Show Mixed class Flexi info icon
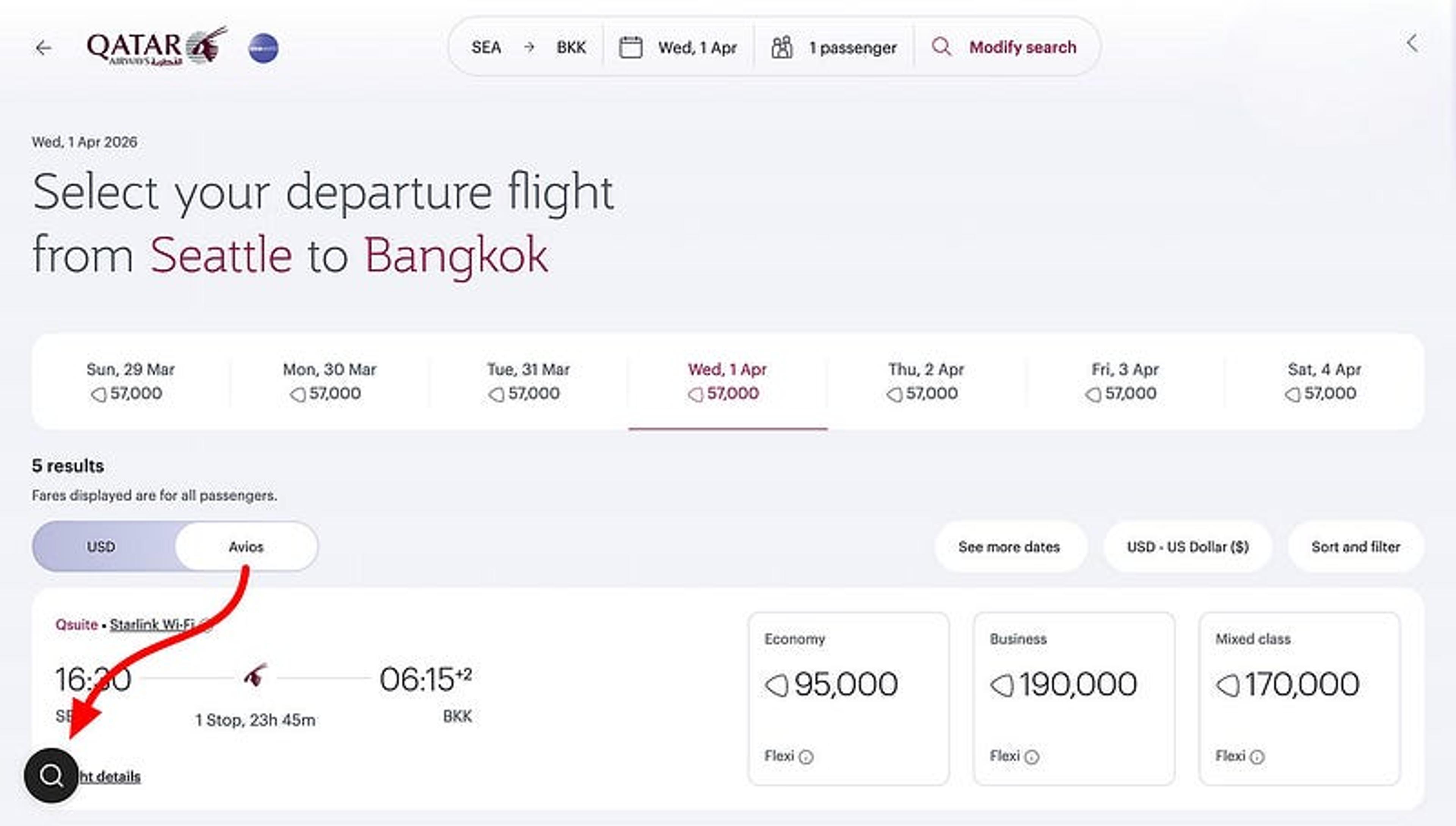1456x826 pixels. (x=1257, y=757)
